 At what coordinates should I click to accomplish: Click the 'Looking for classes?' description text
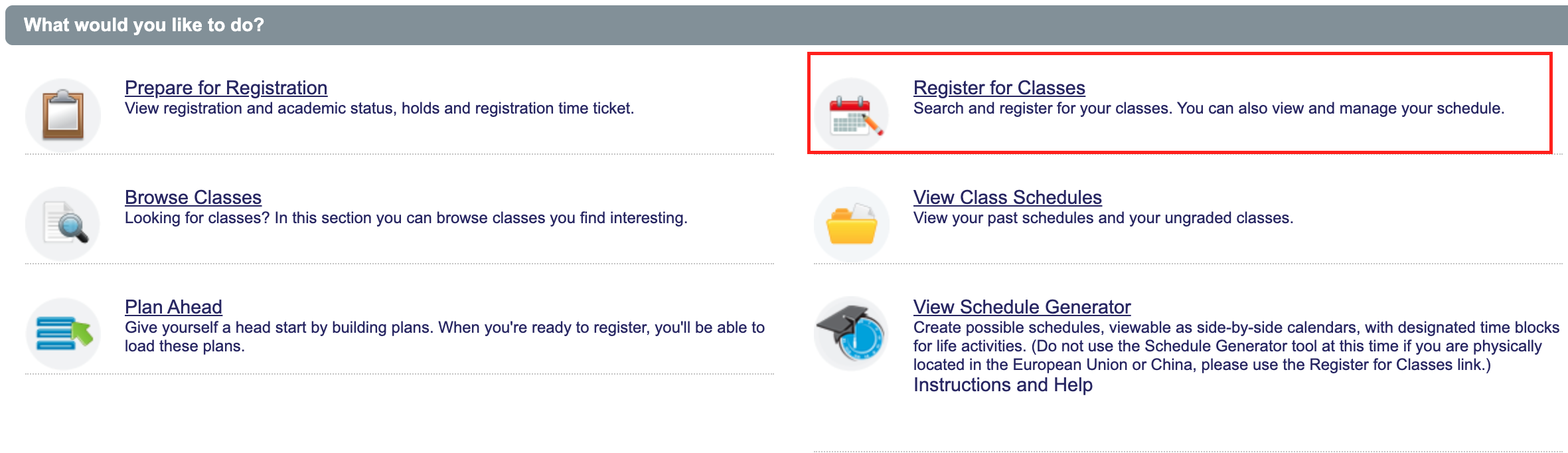[406, 218]
